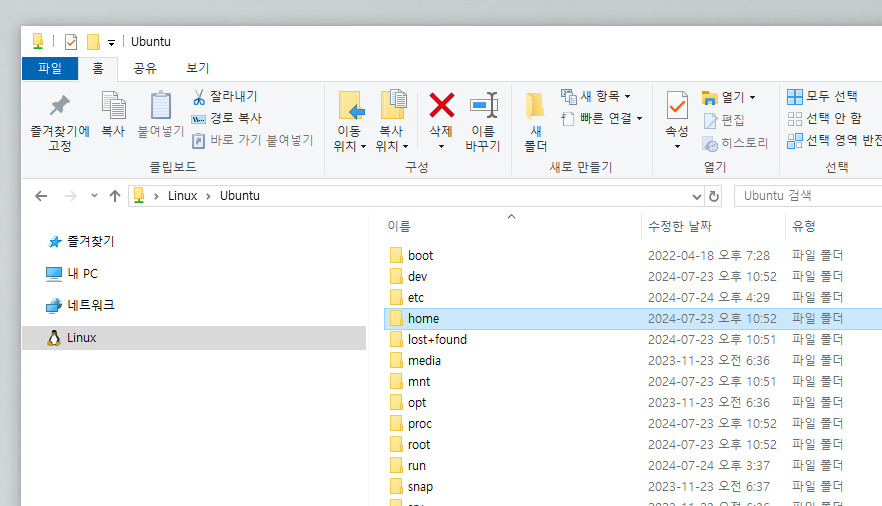Click the Back navigation arrow
The width and height of the screenshot is (882, 506).
[x=41, y=196]
